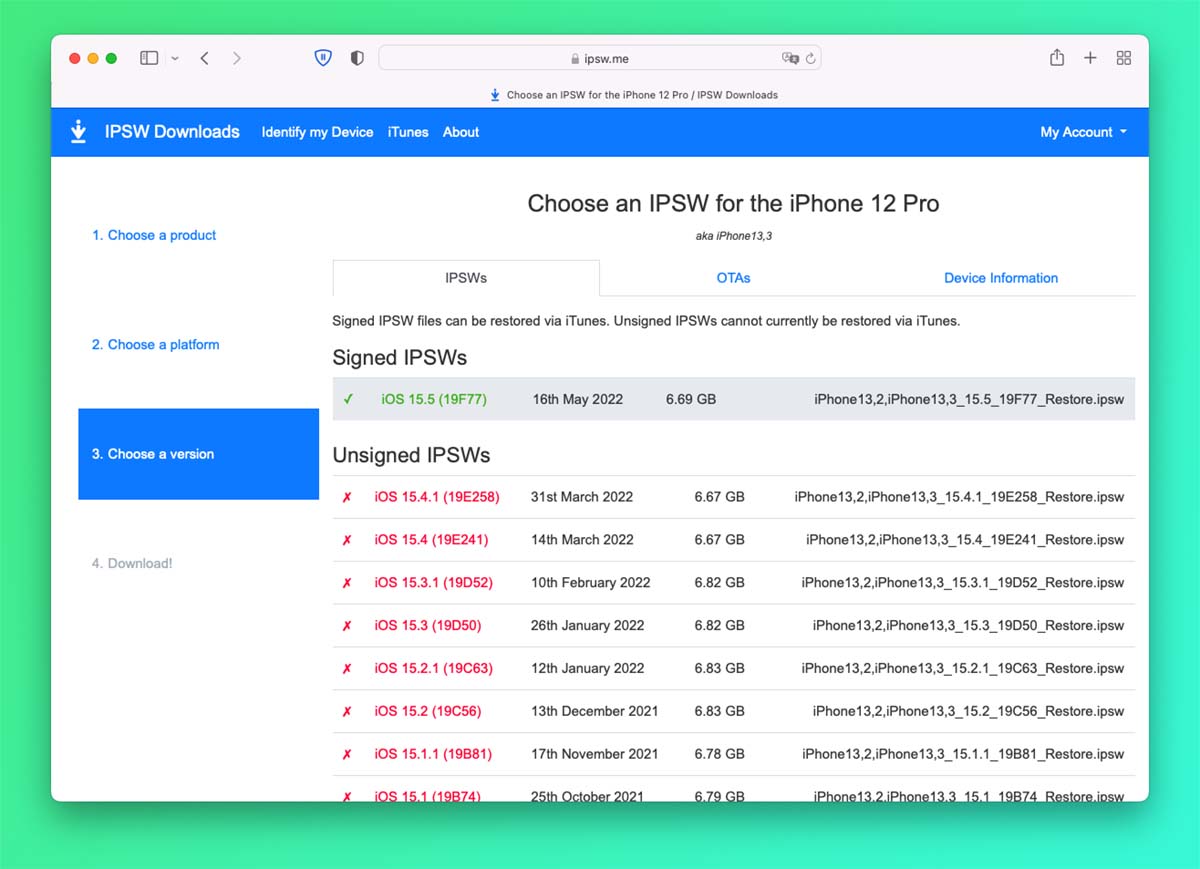Click the 14th March 2022 date
The width and height of the screenshot is (1200, 869).
click(x=582, y=540)
